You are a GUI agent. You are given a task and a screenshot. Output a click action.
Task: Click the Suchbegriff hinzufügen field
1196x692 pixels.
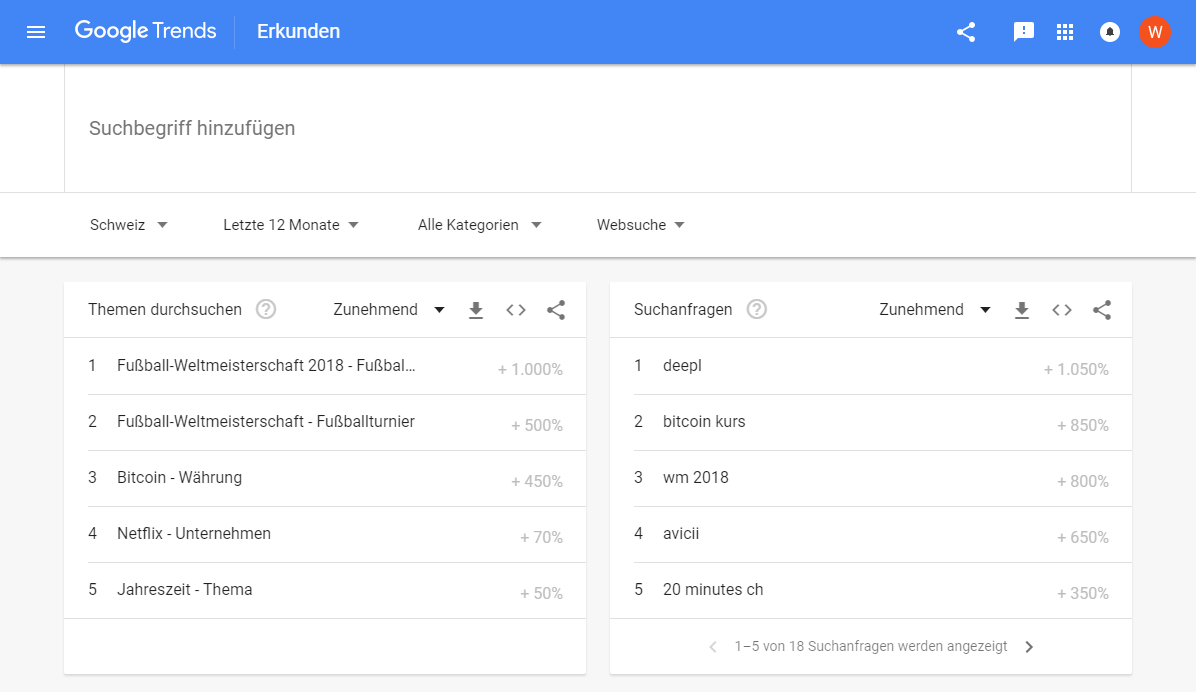[x=598, y=128]
